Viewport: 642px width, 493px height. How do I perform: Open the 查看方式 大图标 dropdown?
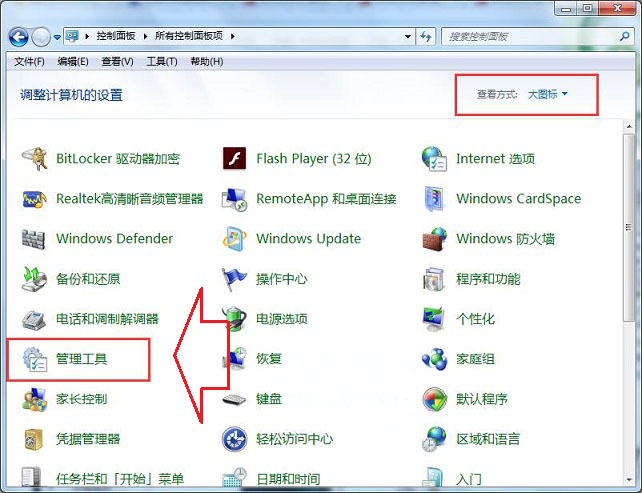pos(548,94)
